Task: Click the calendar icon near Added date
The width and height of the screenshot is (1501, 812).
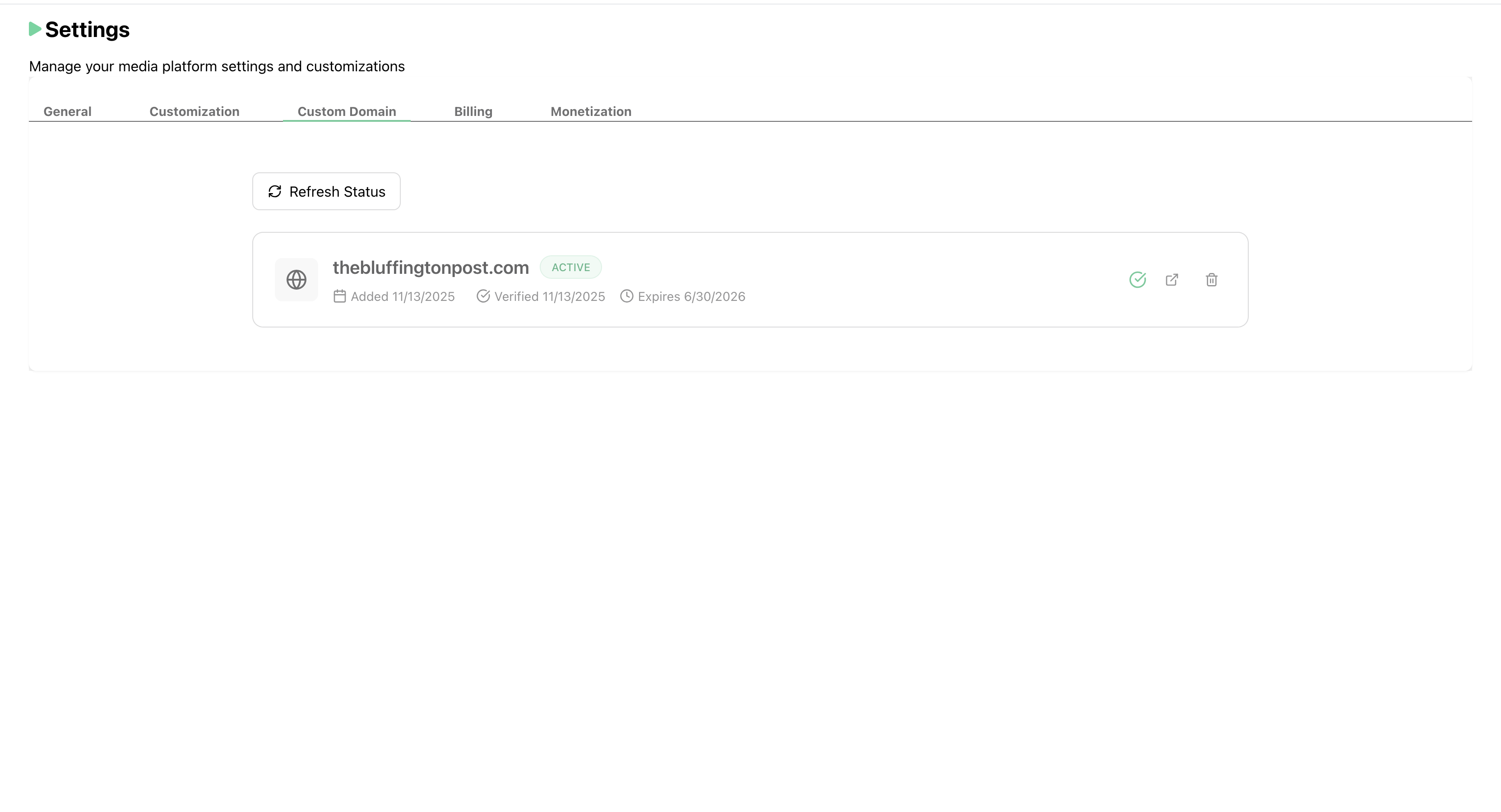Action: tap(340, 296)
